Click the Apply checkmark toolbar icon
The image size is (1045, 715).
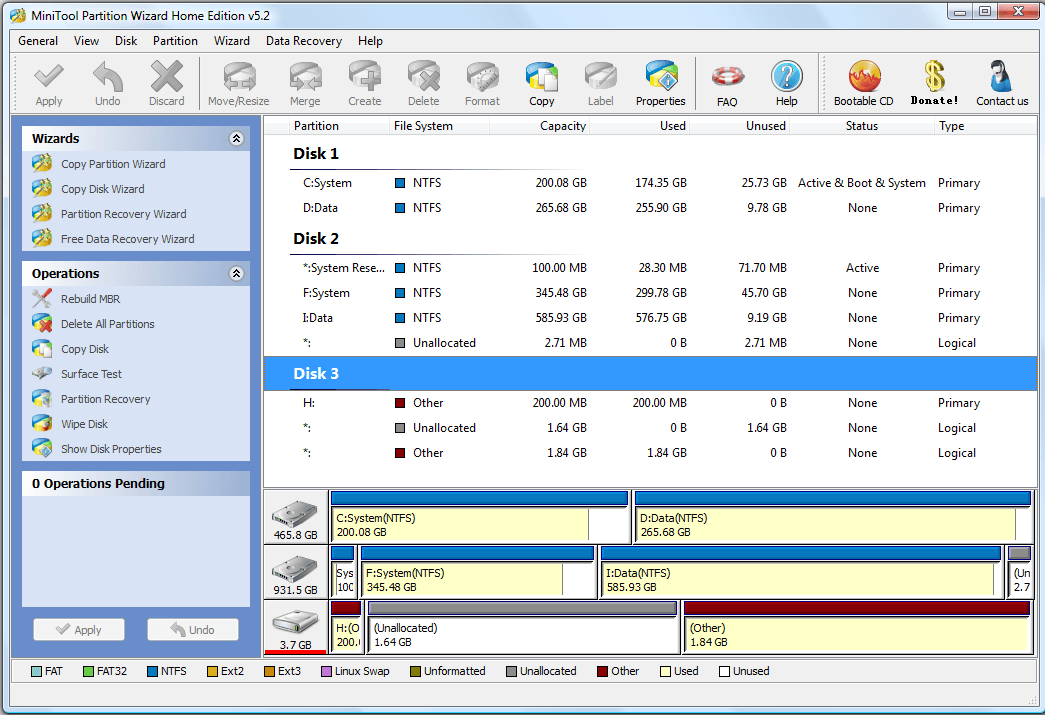click(49, 83)
